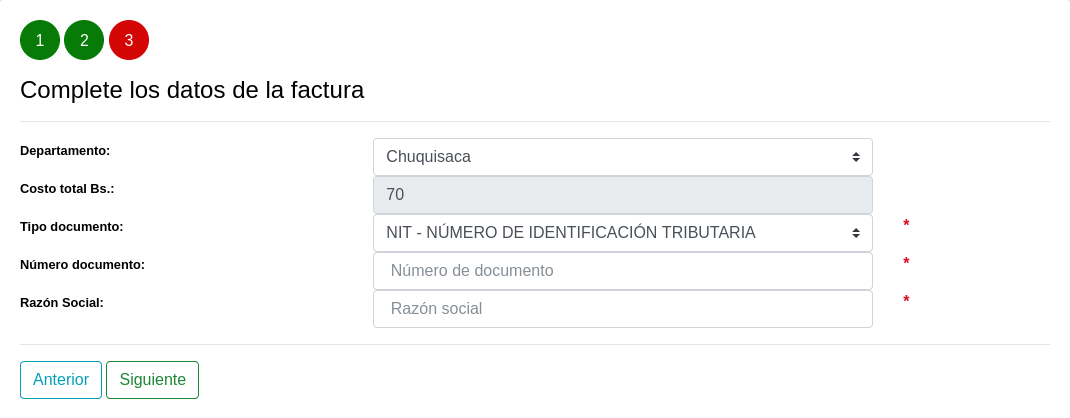Focus the Número de documento input
This screenshot has height=418, width=1070.
622,271
